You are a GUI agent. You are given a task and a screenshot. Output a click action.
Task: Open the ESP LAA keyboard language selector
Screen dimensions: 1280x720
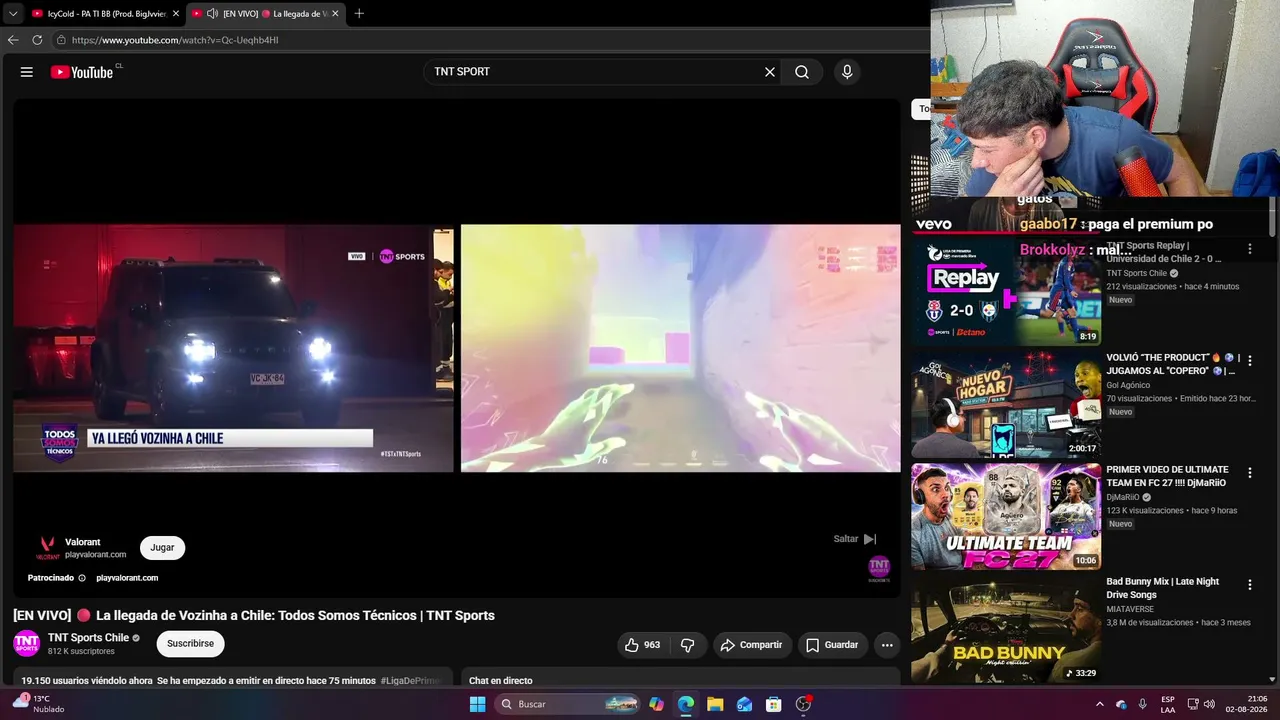[1168, 704]
